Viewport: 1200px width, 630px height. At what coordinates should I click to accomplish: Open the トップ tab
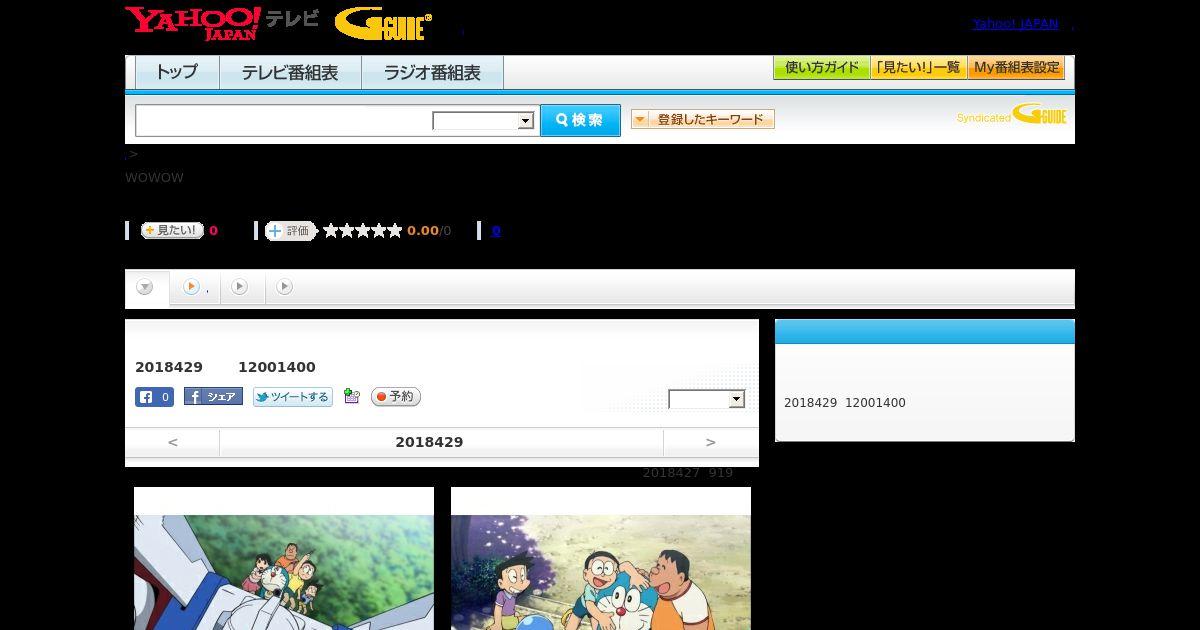pos(177,72)
